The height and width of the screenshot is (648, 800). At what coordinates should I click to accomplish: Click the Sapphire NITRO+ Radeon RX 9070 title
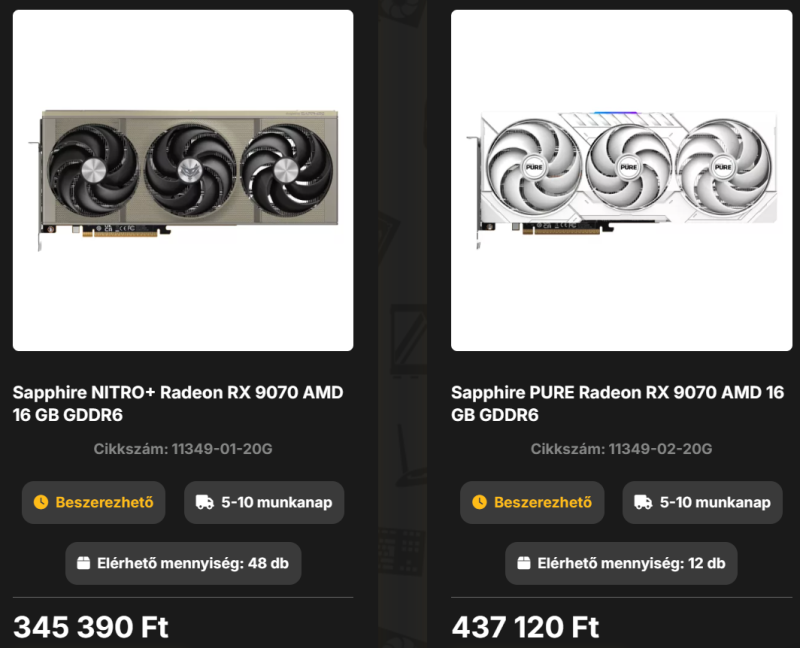(x=178, y=404)
